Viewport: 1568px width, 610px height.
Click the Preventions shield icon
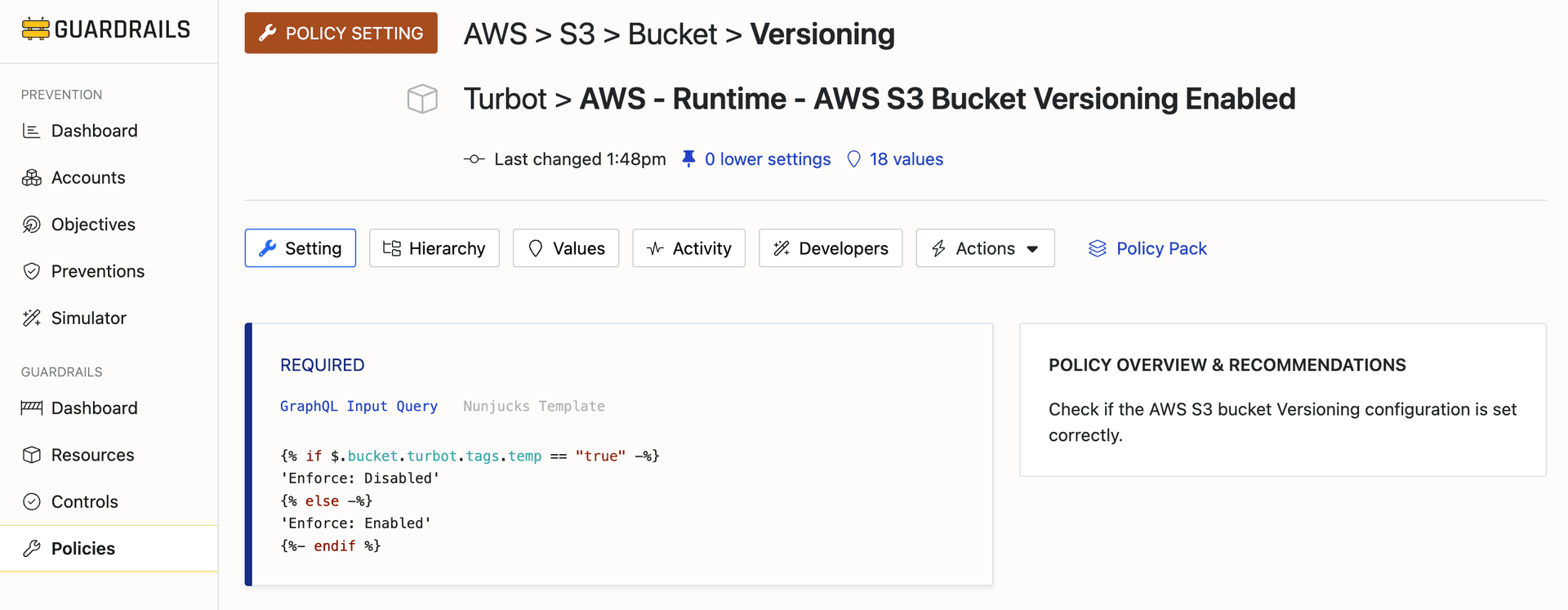click(32, 271)
